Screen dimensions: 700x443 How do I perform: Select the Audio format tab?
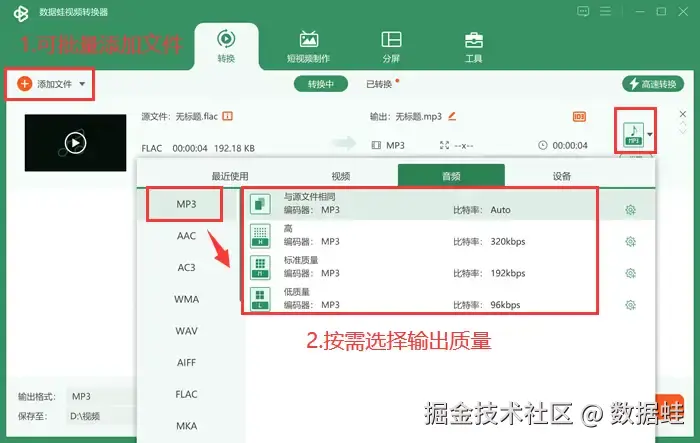pyautogui.click(x=451, y=175)
